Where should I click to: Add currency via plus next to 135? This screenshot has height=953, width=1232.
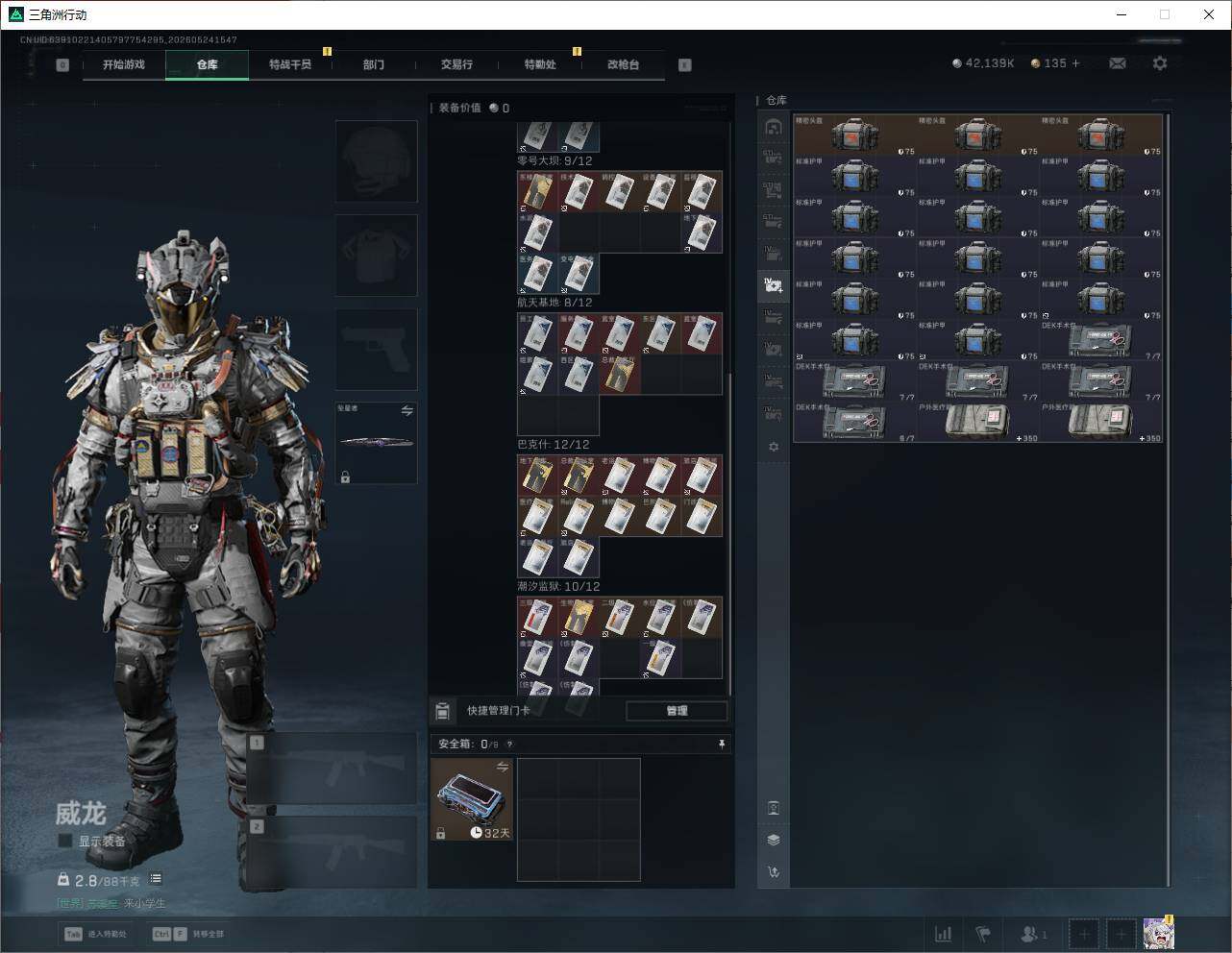click(1075, 63)
